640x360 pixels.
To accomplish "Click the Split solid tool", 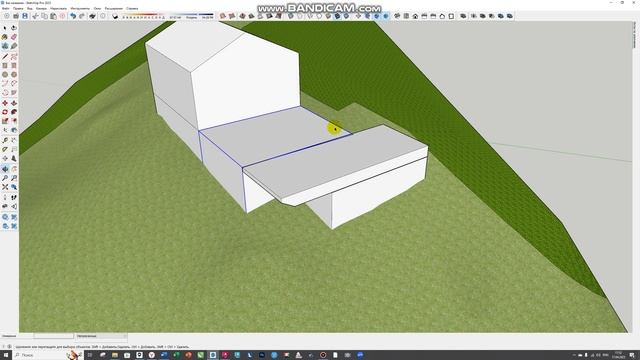I will [x=509, y=16].
